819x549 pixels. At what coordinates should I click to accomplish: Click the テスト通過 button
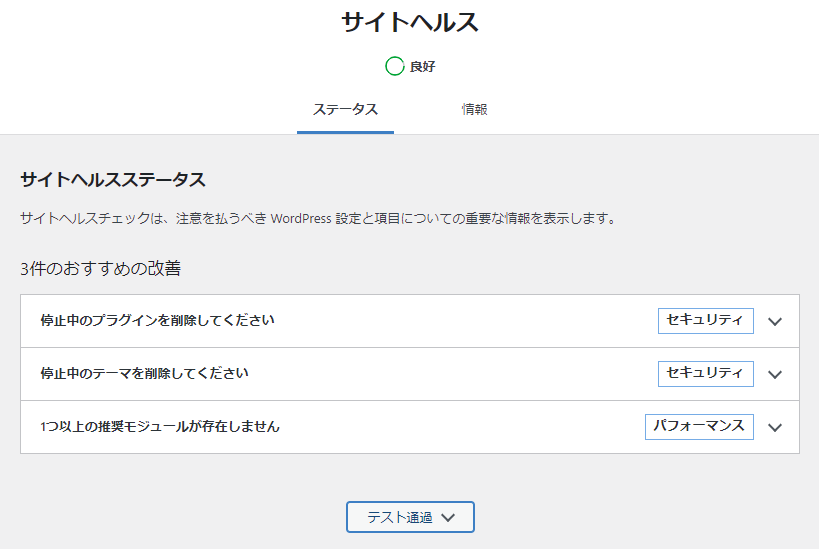click(x=410, y=517)
